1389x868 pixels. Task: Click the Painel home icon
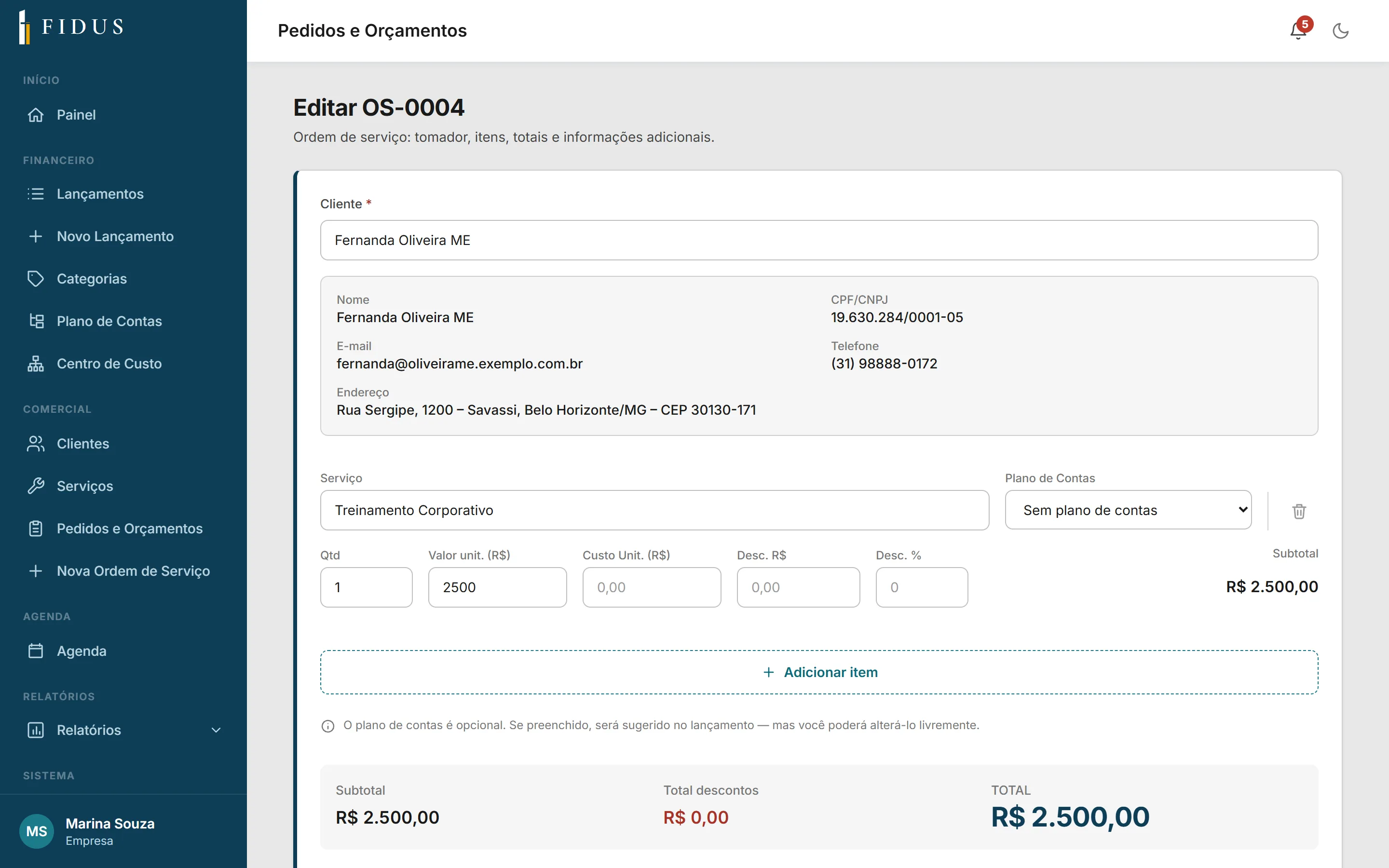pyautogui.click(x=36, y=115)
